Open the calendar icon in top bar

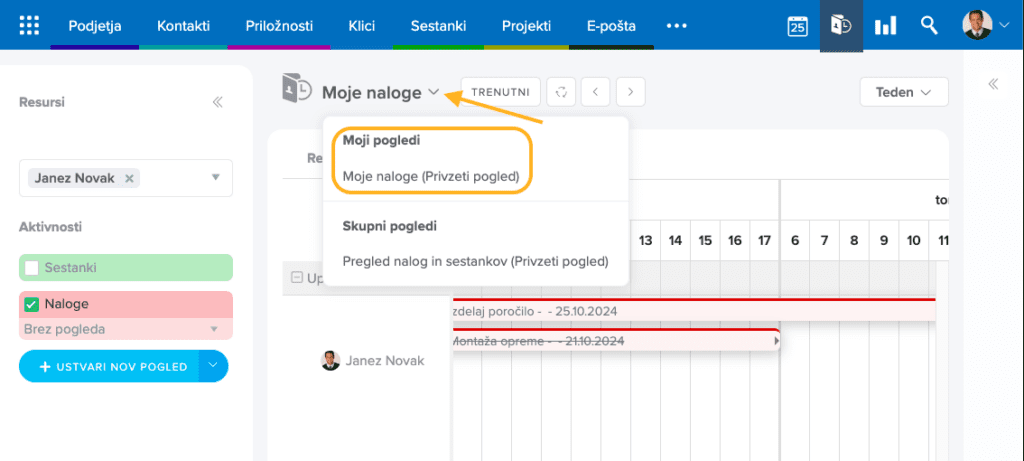pos(797,26)
